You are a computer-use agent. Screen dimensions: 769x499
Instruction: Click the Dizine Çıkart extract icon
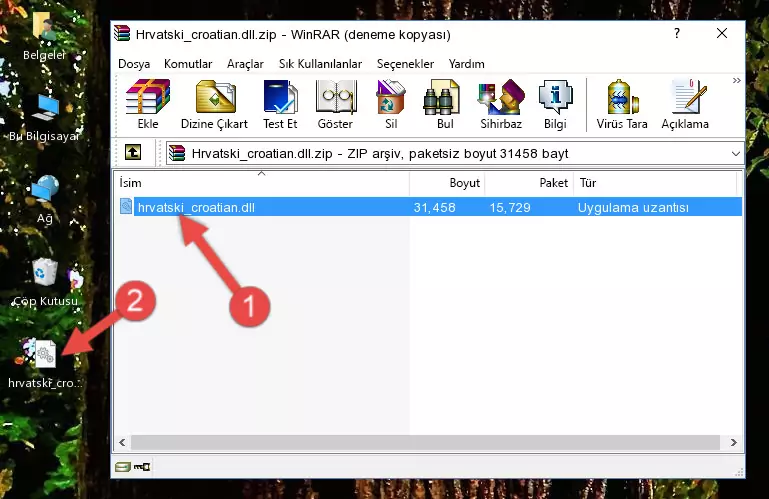click(x=214, y=105)
